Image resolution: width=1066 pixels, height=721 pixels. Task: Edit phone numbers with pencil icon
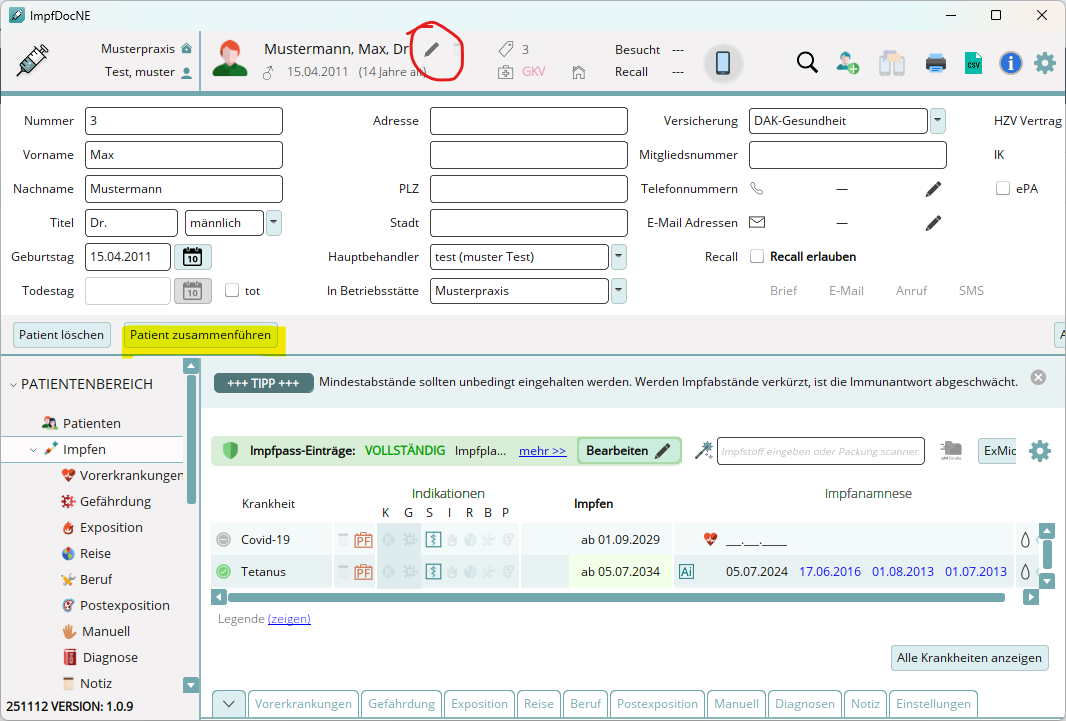coord(933,189)
